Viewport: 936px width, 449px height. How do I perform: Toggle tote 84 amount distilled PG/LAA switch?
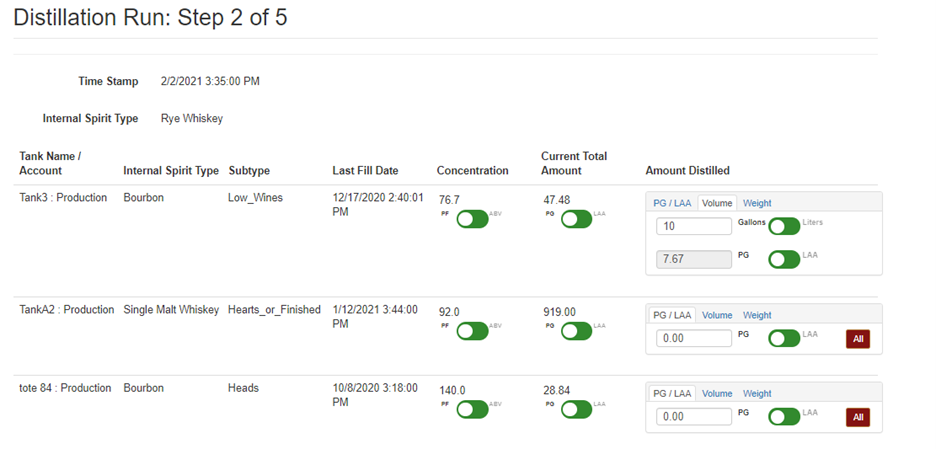click(784, 416)
